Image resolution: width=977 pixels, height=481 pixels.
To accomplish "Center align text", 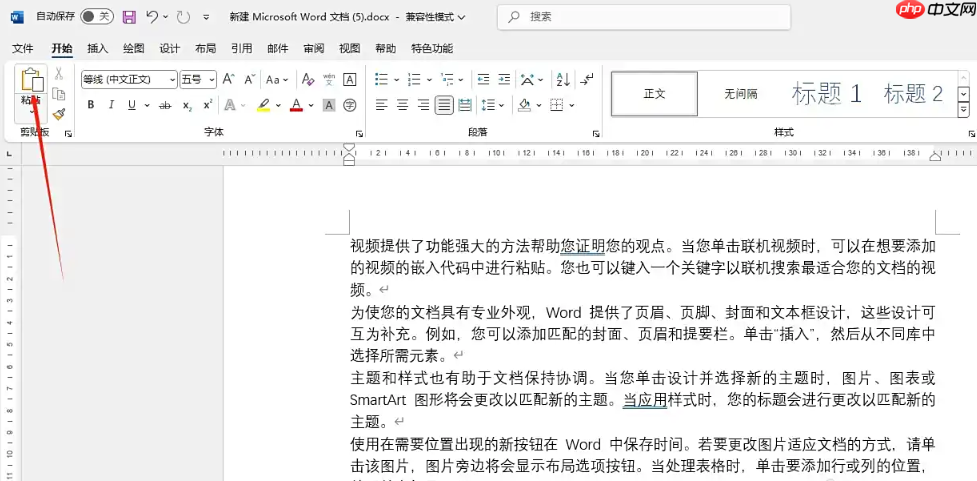I will (x=403, y=105).
